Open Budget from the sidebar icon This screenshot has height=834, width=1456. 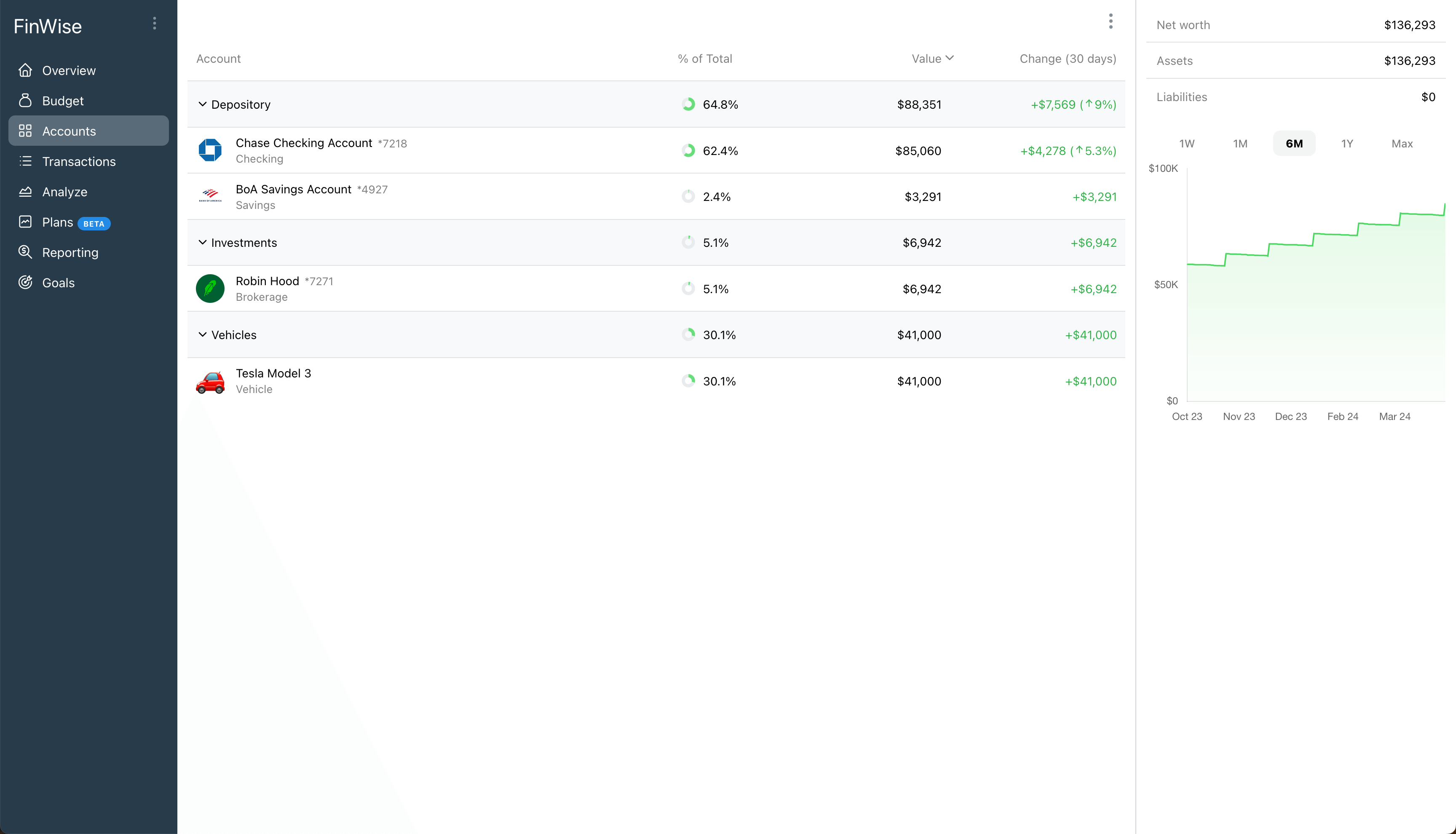[26, 100]
